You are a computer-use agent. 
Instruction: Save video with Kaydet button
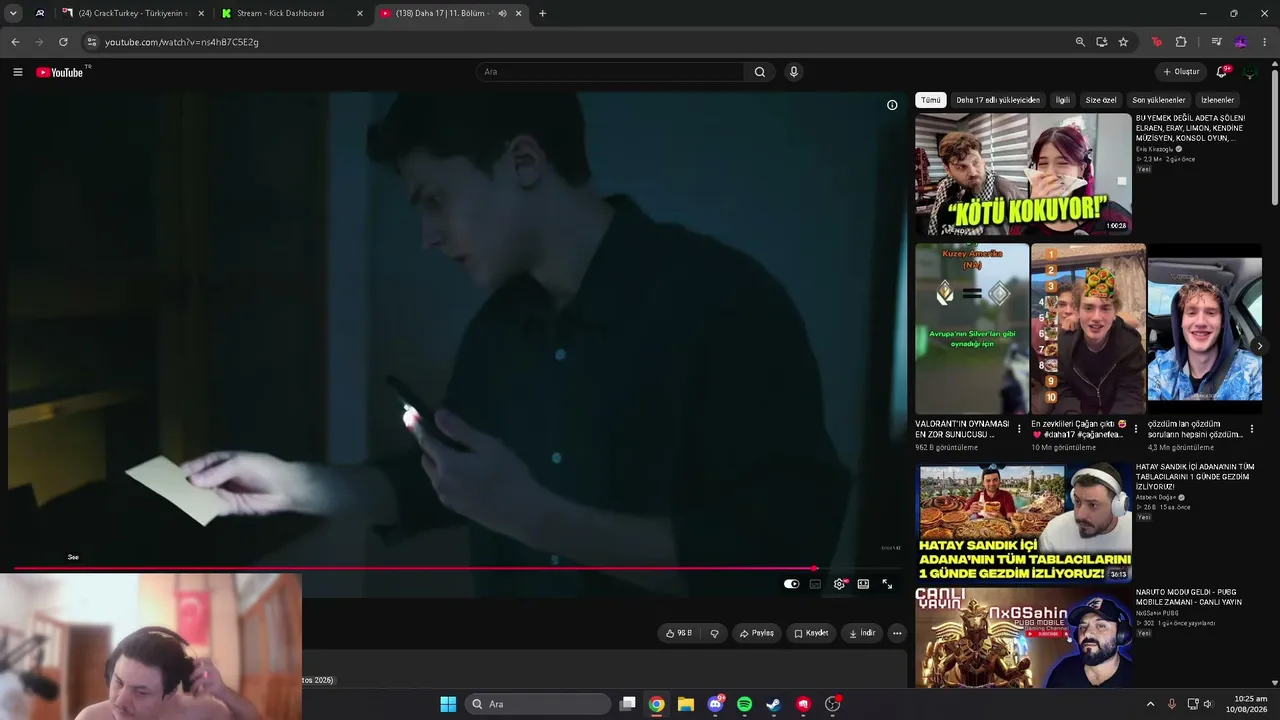pos(811,633)
